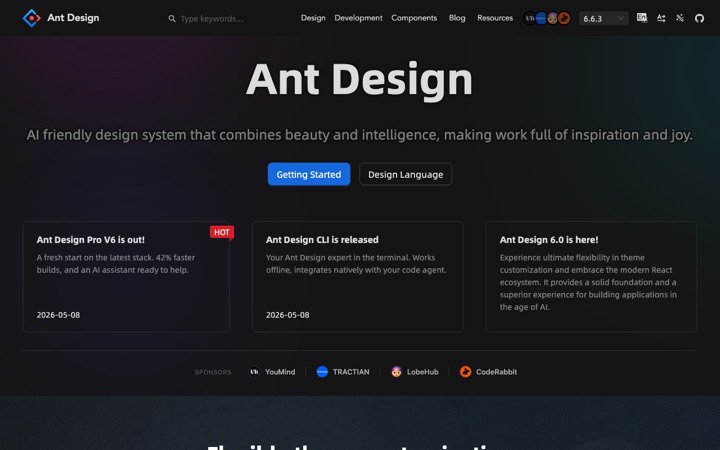Click the AI friendly design system tagline

[x=360, y=135]
